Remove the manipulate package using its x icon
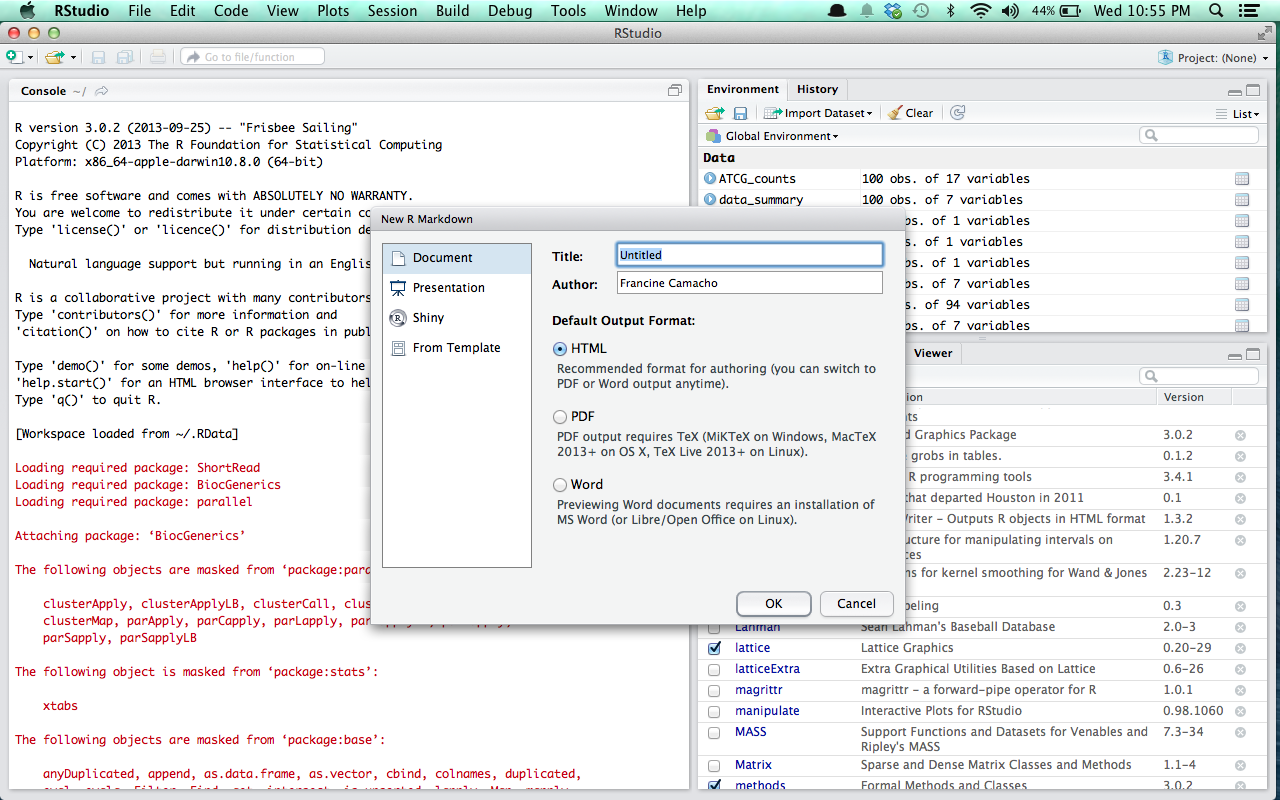 [1240, 711]
